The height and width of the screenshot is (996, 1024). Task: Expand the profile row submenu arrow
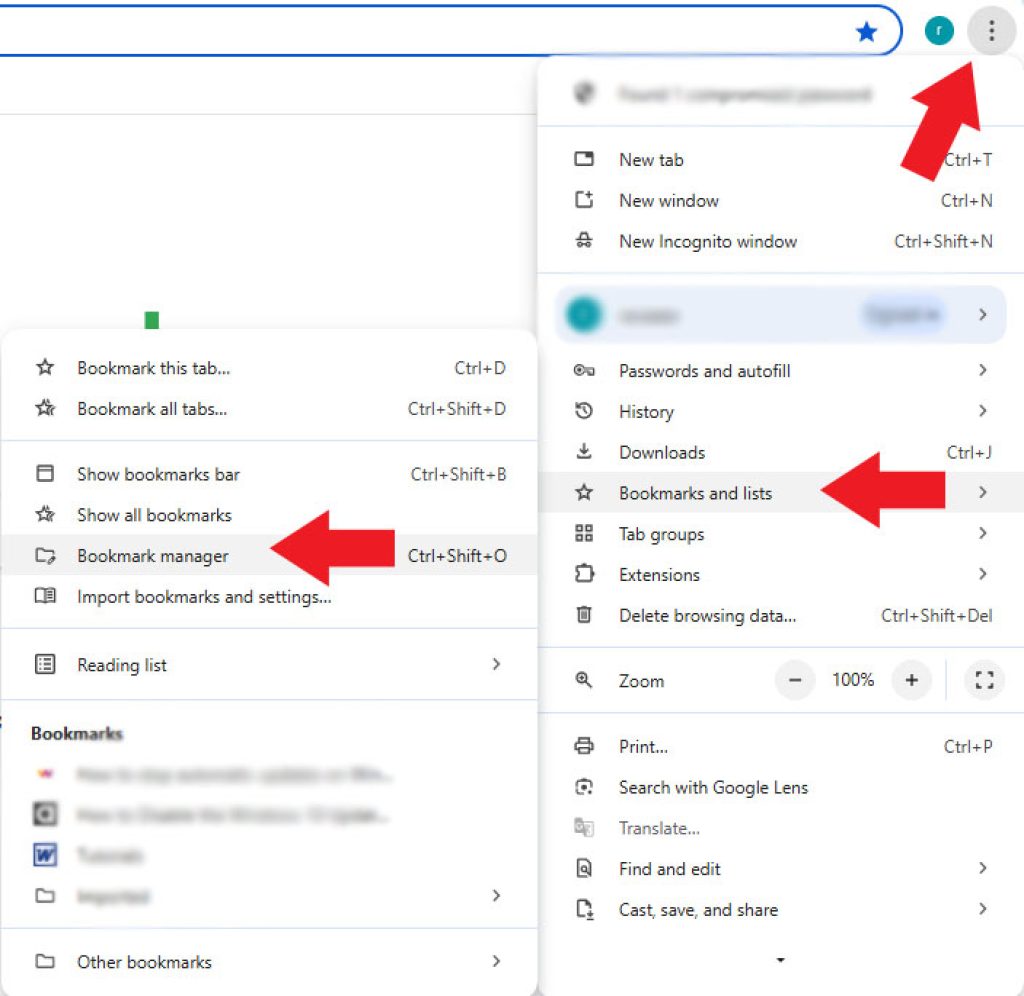tap(983, 315)
